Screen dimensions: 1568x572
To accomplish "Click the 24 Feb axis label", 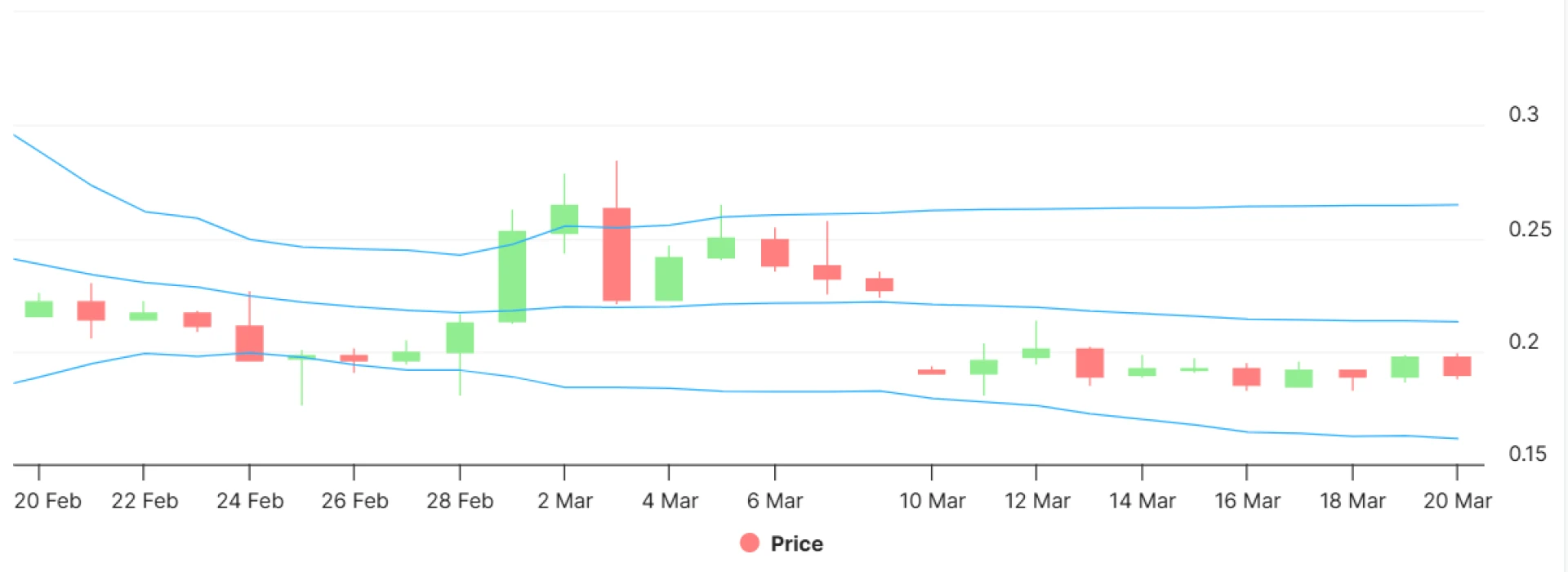I will point(249,501).
